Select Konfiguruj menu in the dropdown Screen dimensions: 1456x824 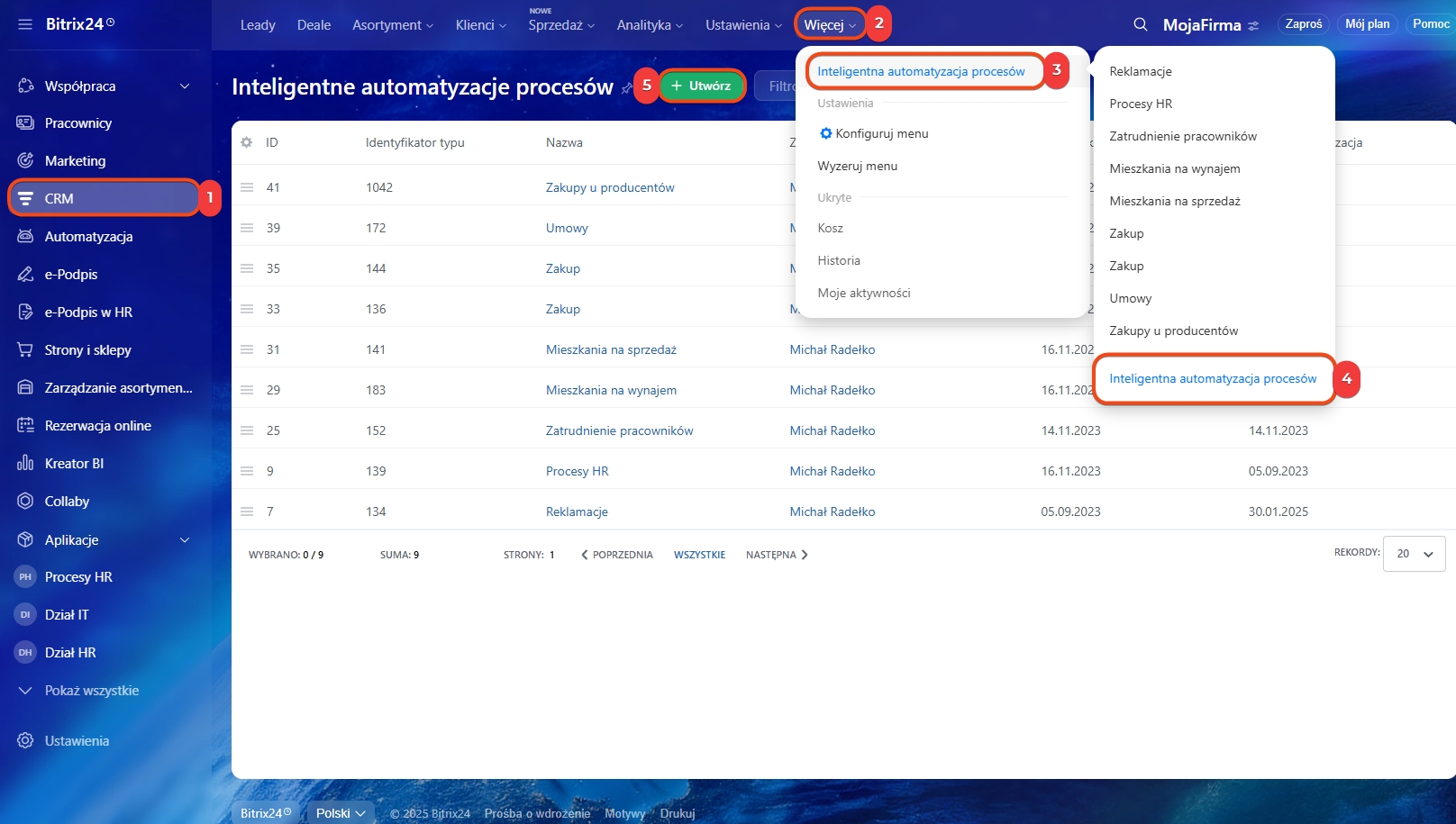coord(880,133)
